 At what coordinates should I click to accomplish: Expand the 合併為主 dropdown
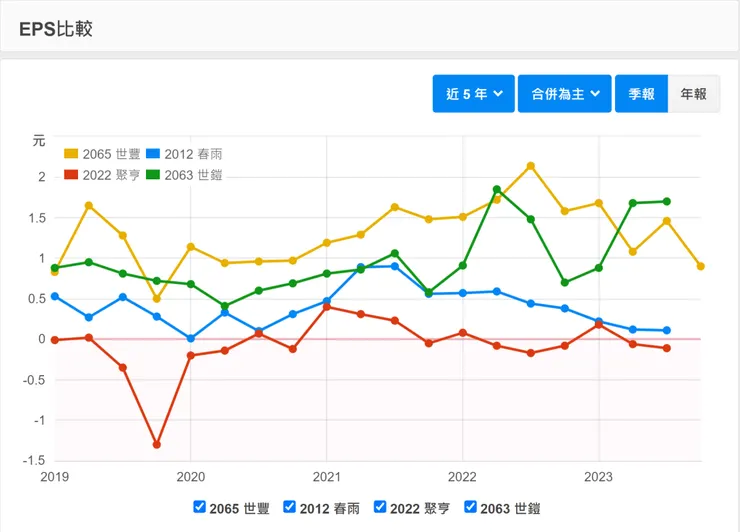(x=564, y=94)
